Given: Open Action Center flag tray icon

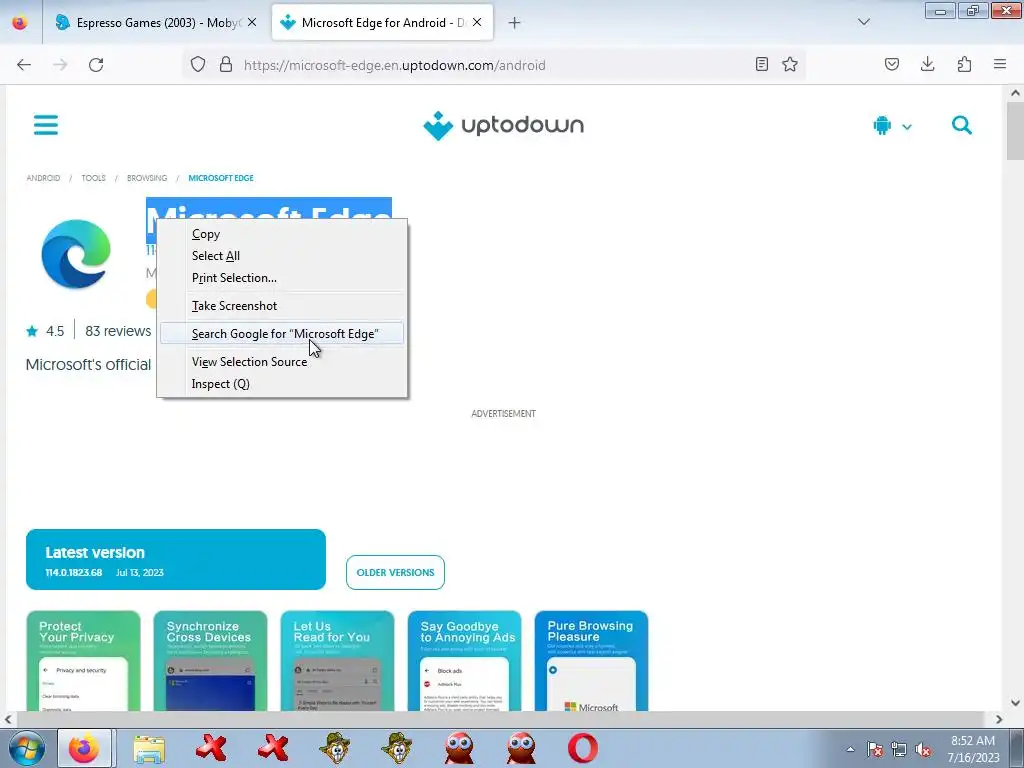Looking at the screenshot, I should [875, 749].
